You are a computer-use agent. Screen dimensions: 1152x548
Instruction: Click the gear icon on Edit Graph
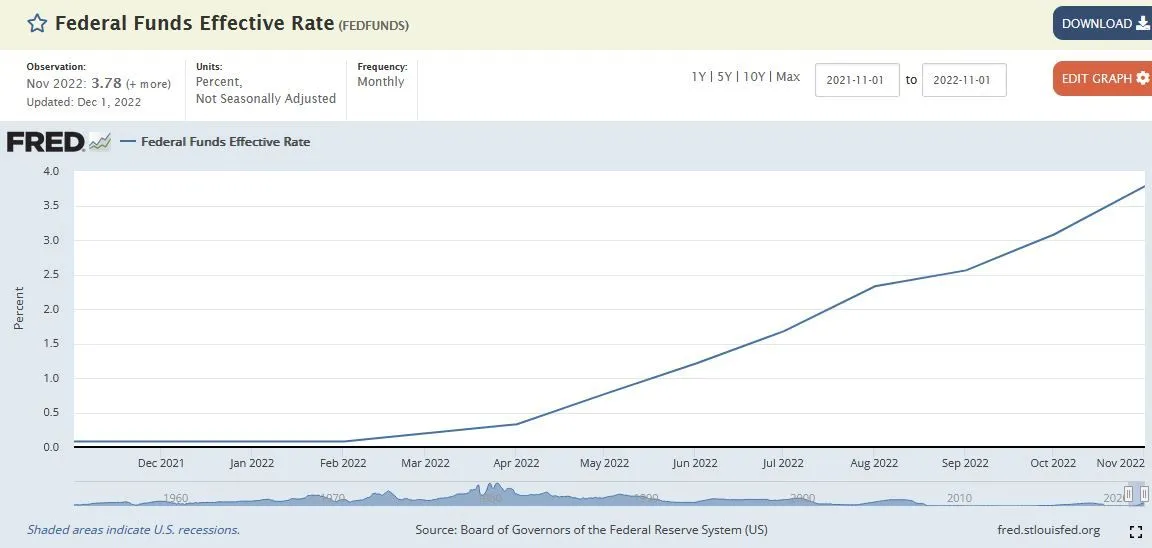click(1143, 78)
